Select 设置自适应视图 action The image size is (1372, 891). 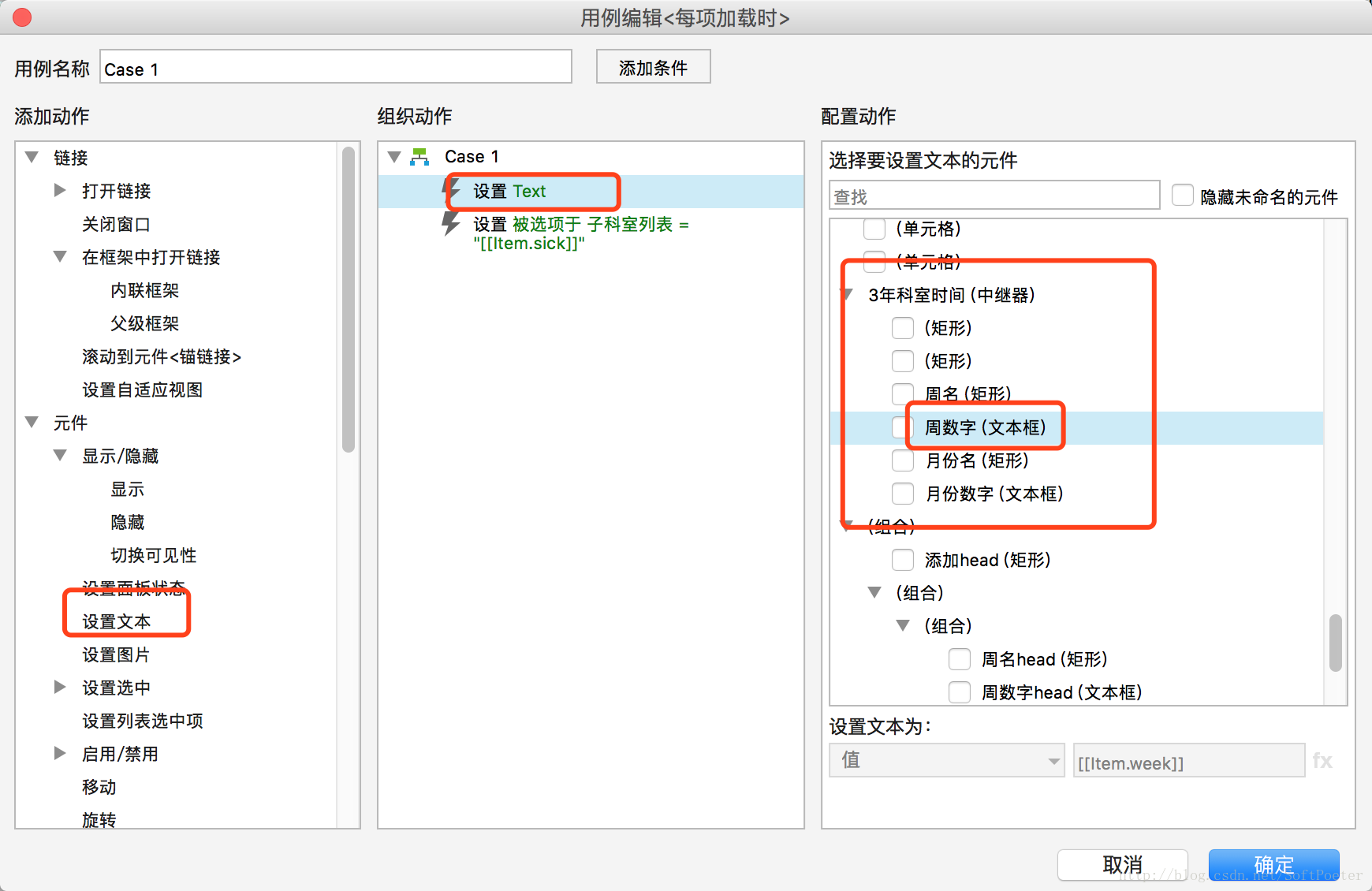tap(143, 390)
